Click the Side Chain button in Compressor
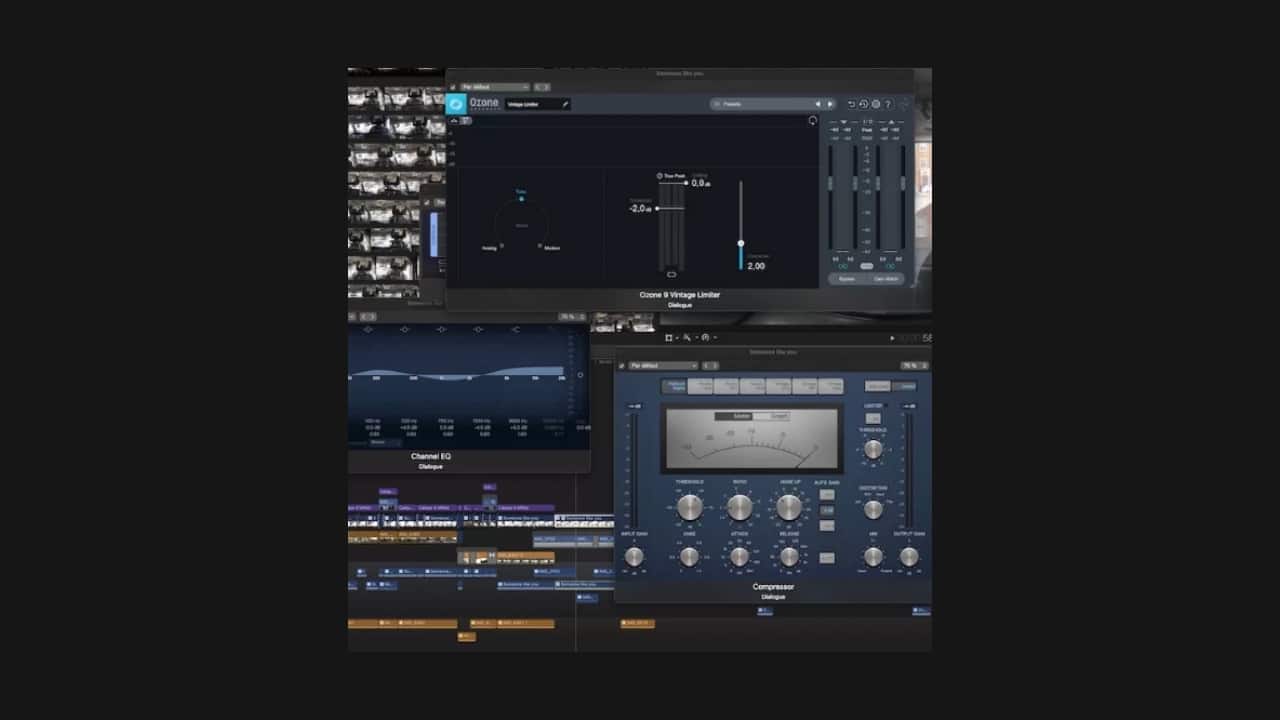This screenshot has height=720, width=1280. pos(877,386)
